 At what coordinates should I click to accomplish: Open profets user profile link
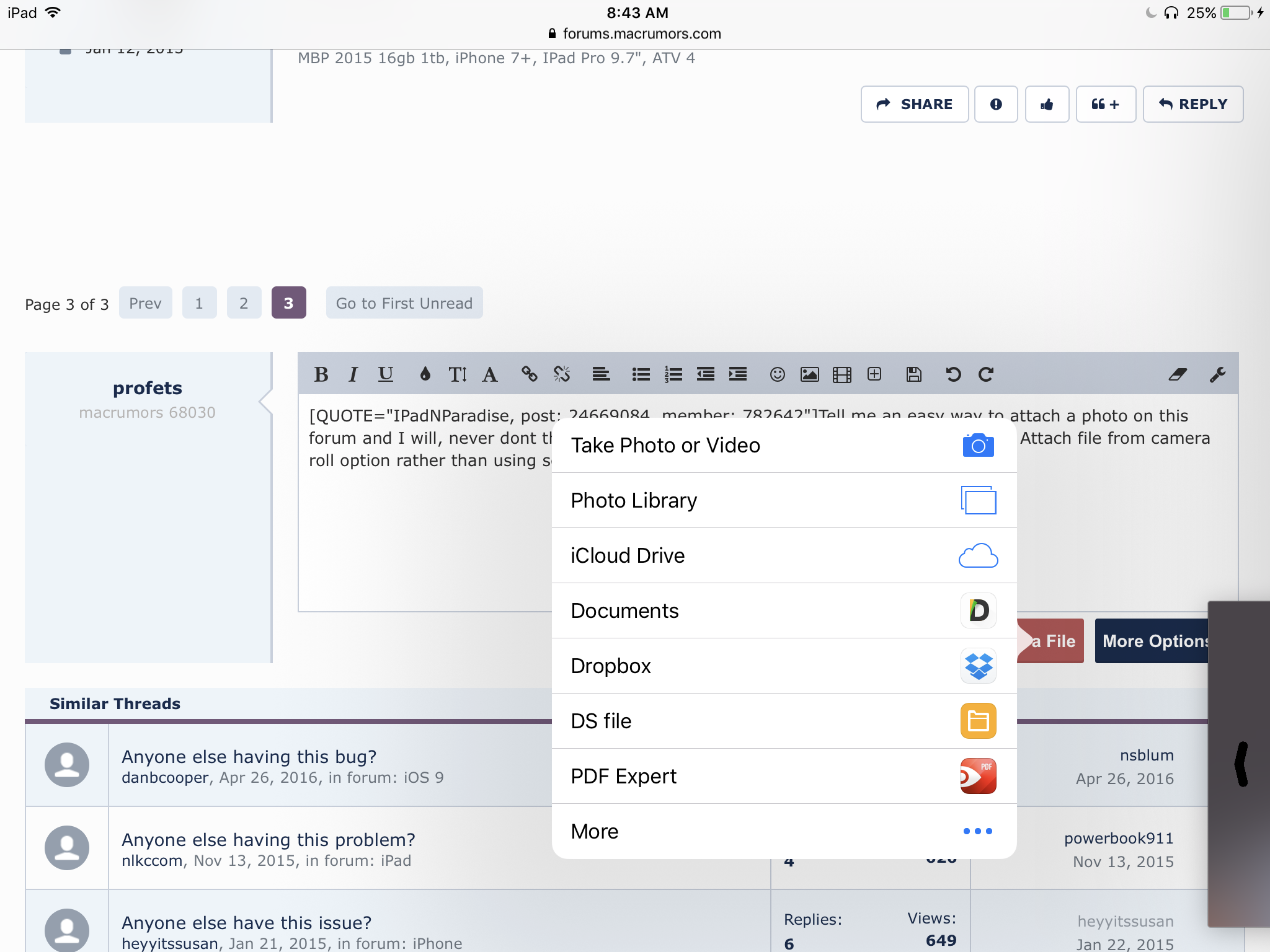(x=148, y=388)
